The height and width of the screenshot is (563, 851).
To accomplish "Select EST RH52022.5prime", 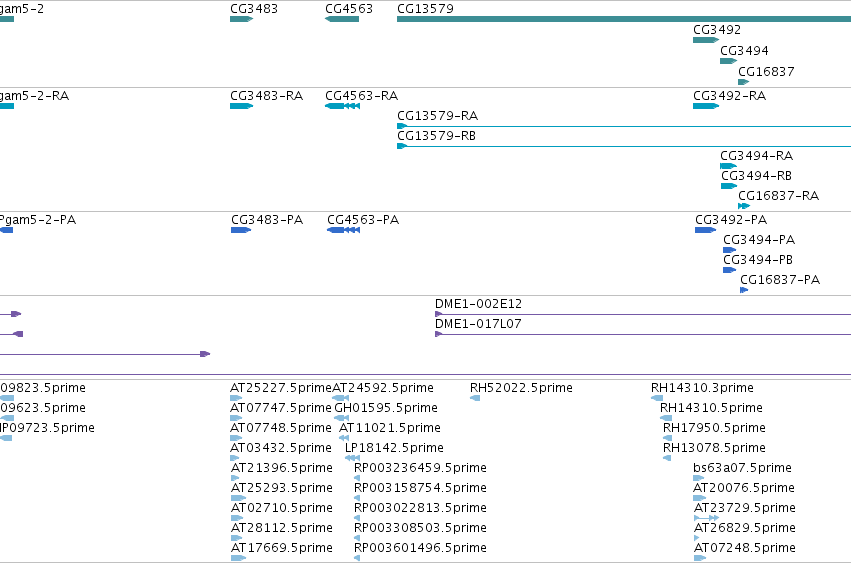I will coord(521,388).
